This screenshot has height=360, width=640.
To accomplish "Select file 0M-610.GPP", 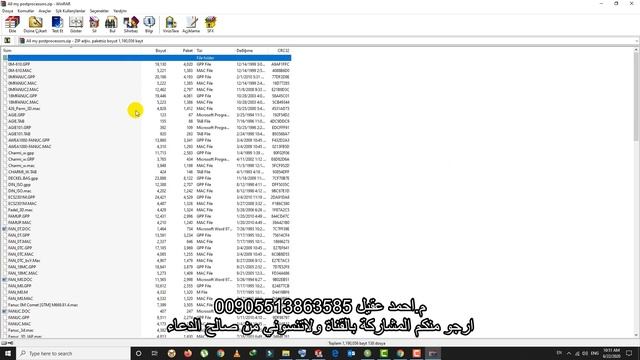I will pyautogui.click(x=19, y=64).
